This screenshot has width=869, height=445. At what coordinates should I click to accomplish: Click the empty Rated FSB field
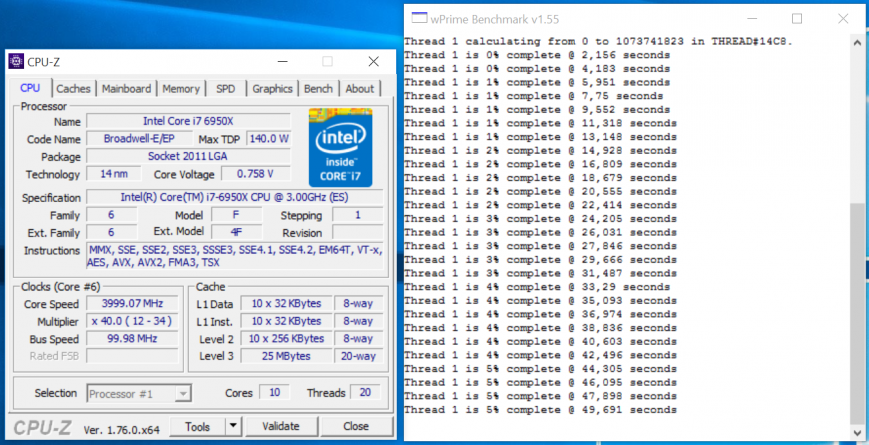point(132,356)
